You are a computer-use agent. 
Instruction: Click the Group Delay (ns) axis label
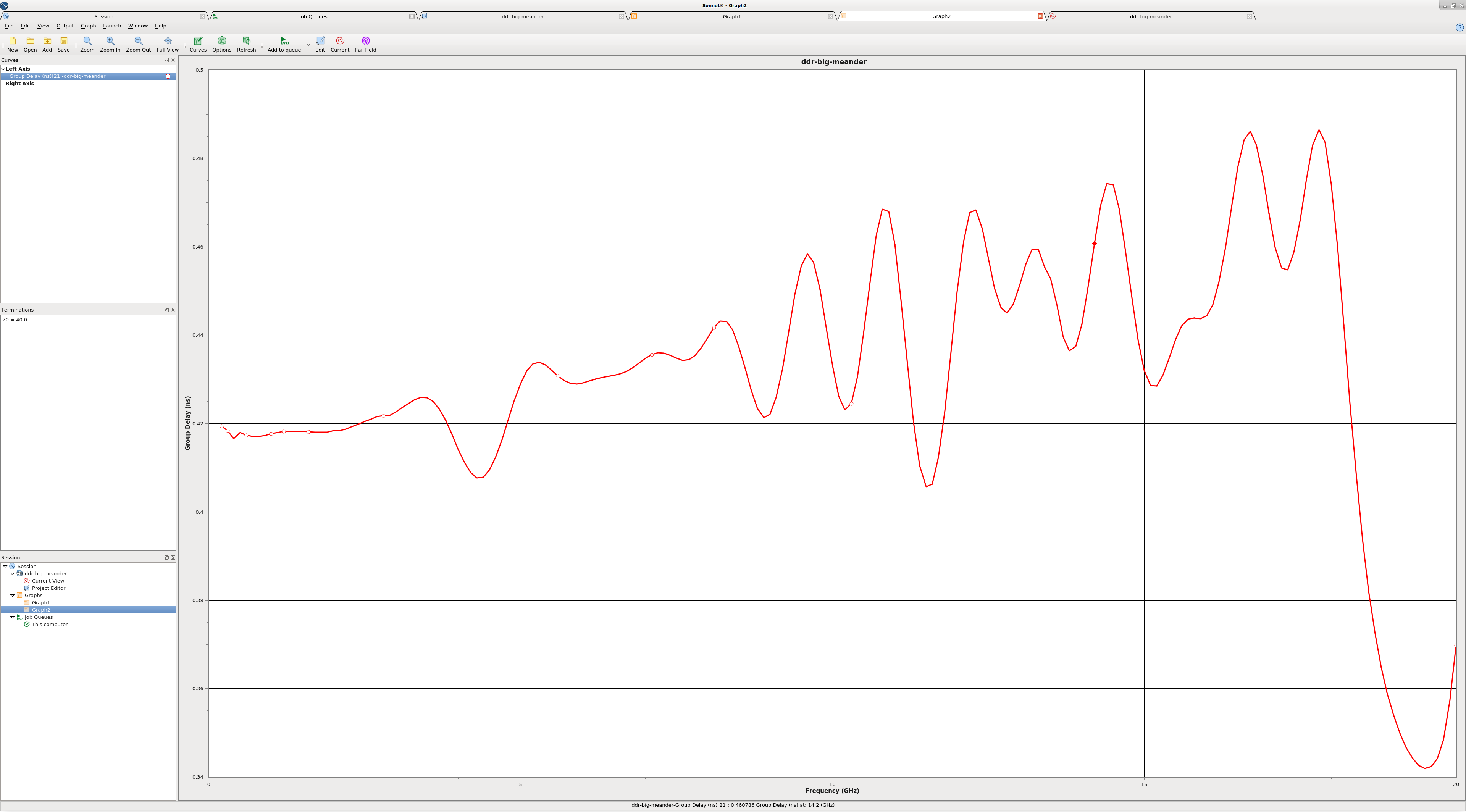click(187, 423)
